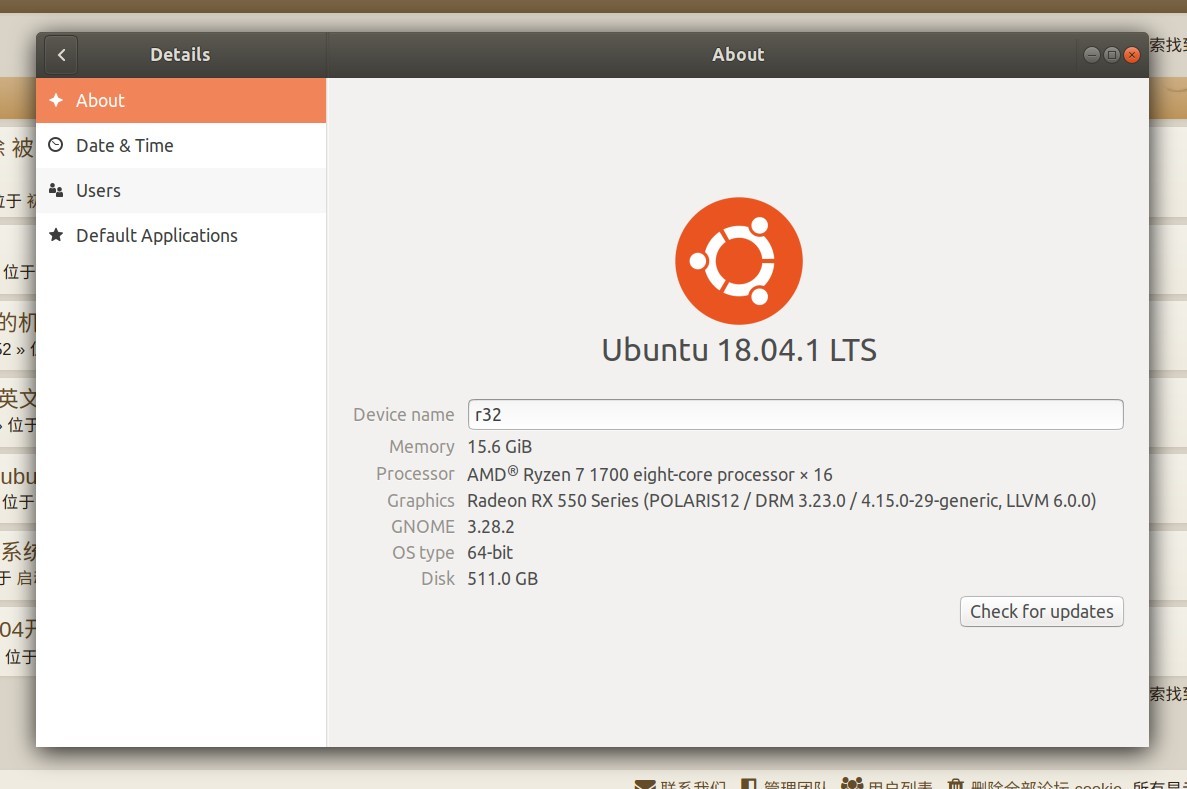Screen dimensions: 1187x789
Task: Click the Disk label
Action: coord(438,578)
